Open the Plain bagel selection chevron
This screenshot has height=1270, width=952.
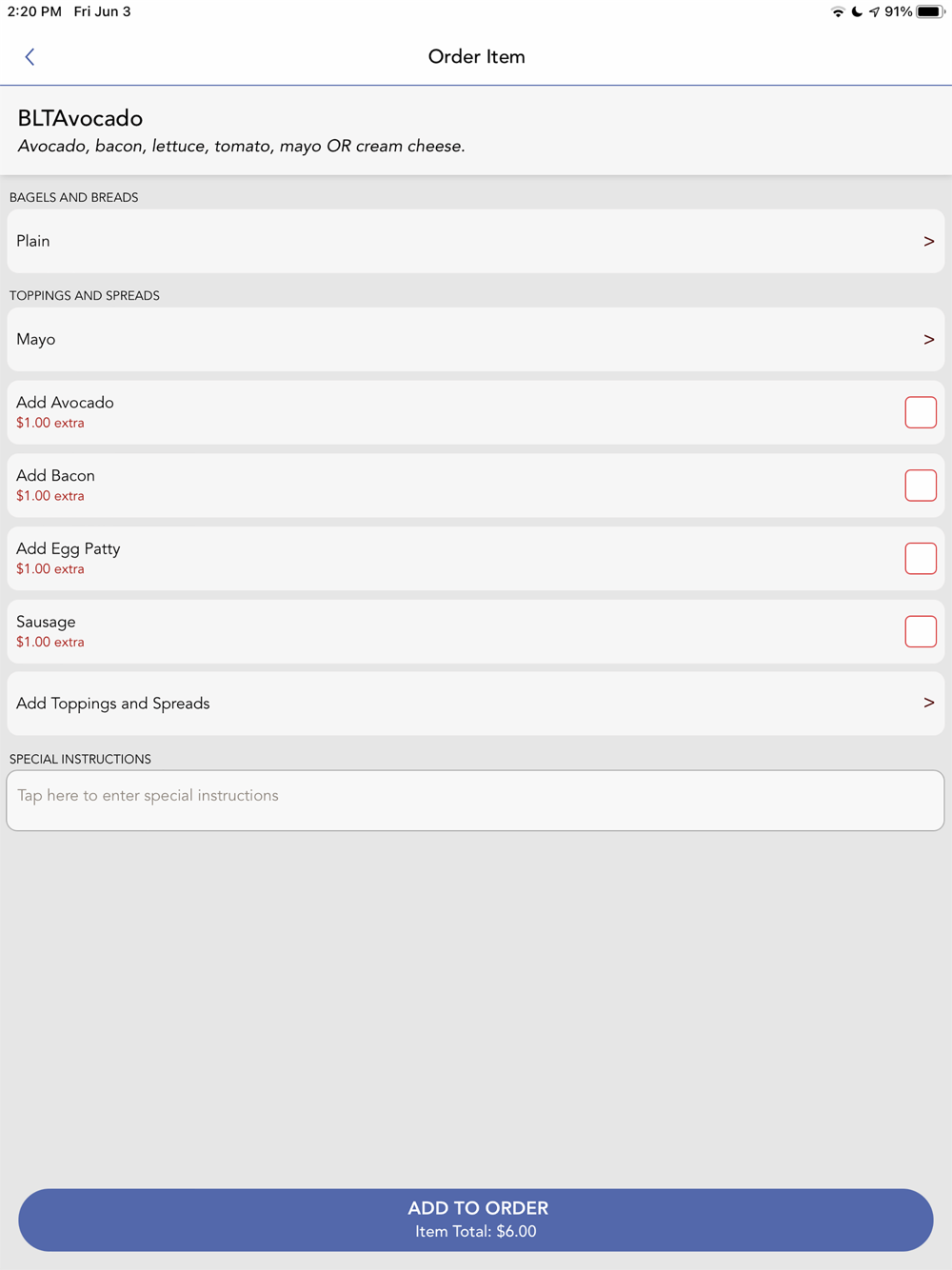coord(929,242)
